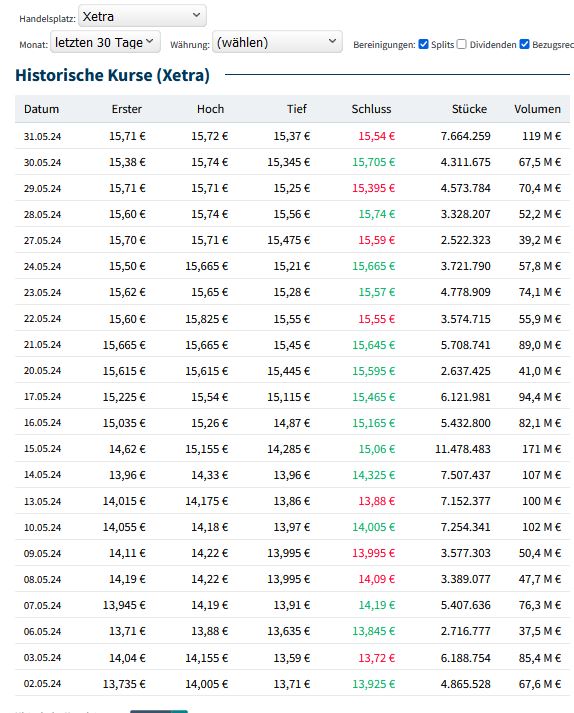The width and height of the screenshot is (574, 713).
Task: Uncheck the Splits checkbox
Action: tap(423, 44)
